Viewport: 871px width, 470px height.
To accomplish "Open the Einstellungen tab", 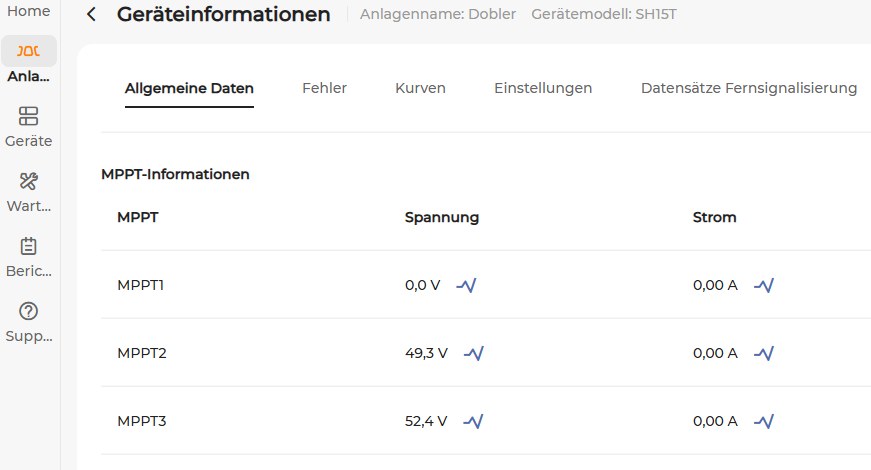I will click(543, 88).
